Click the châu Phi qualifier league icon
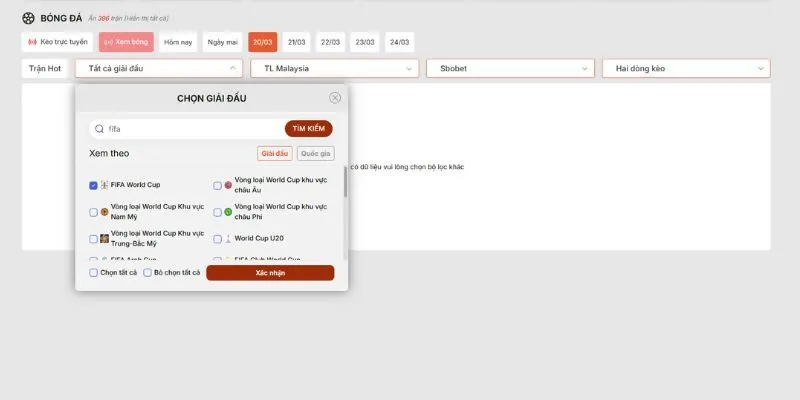 pyautogui.click(x=228, y=212)
